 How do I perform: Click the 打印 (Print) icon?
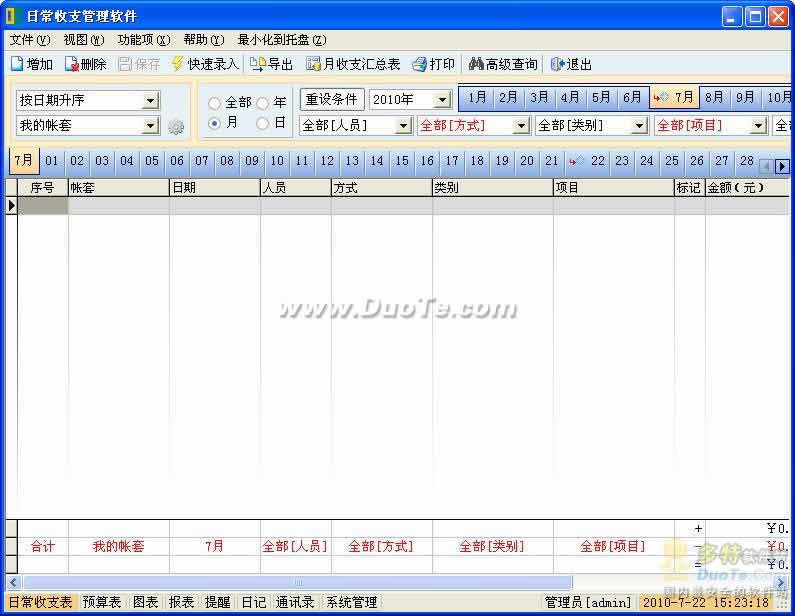coord(433,64)
